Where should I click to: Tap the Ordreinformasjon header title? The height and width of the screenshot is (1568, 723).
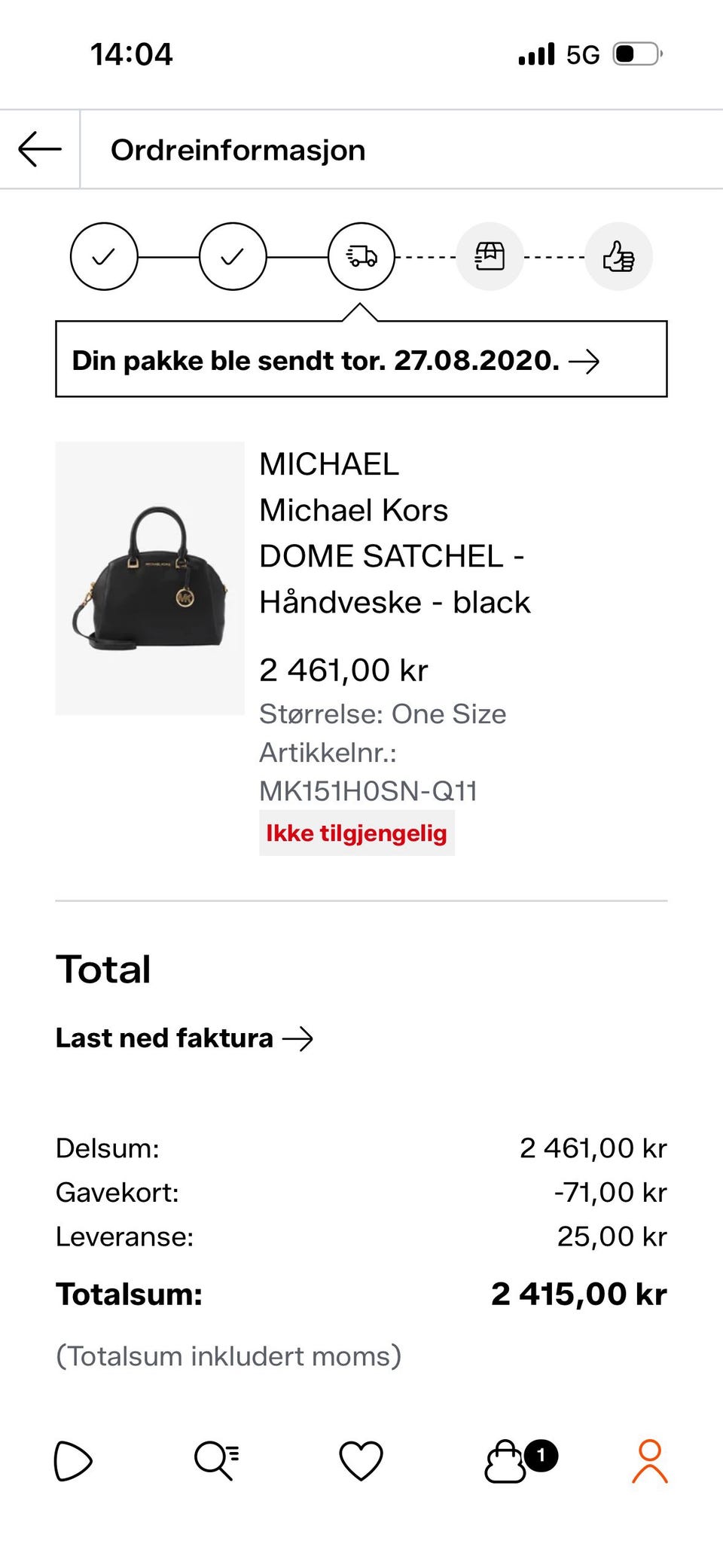[238, 150]
